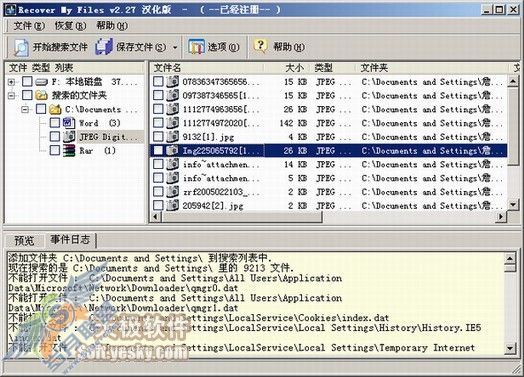Click the file icon of 1112774972020[

pyautogui.click(x=172, y=123)
